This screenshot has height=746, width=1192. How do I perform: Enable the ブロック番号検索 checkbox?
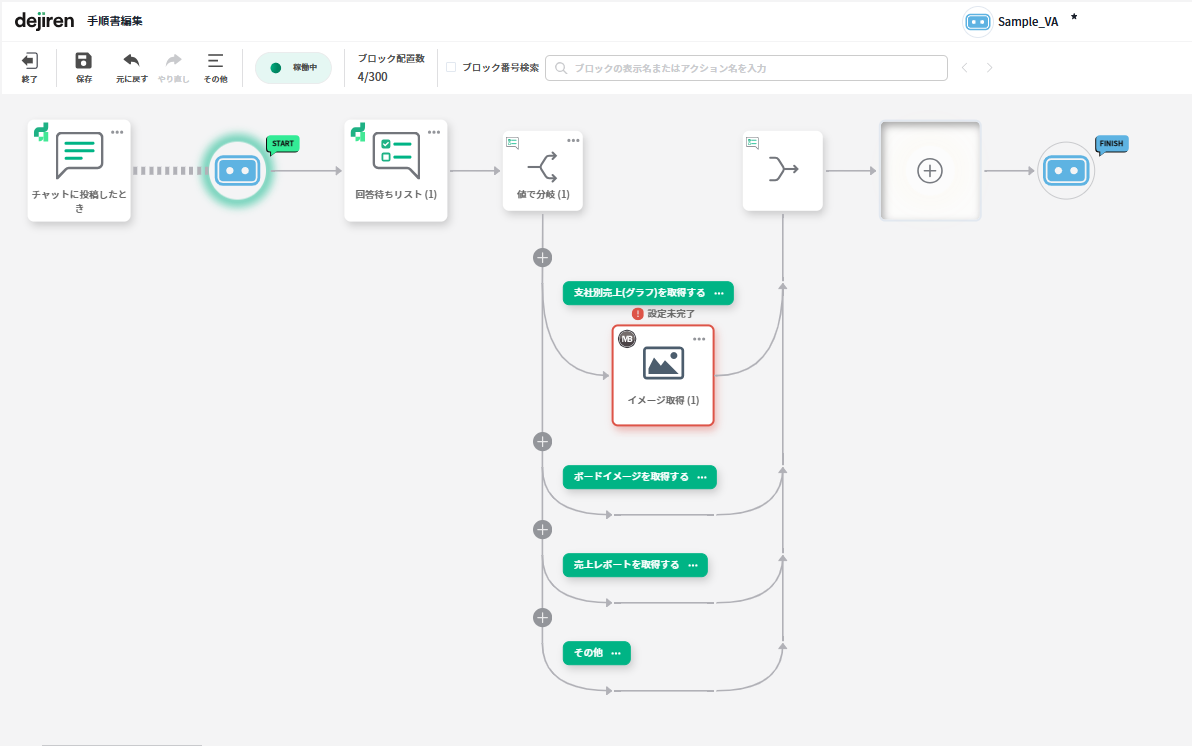pyautogui.click(x=451, y=68)
